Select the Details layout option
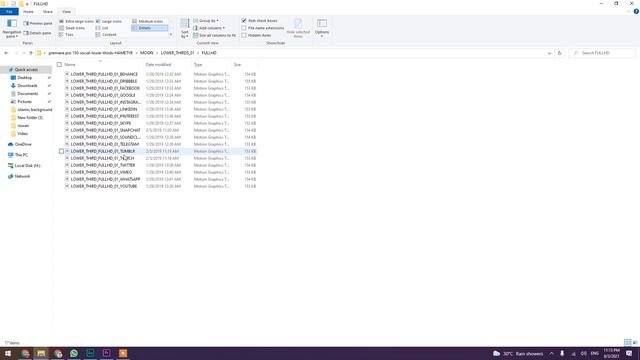Viewport: 640px width, 360px height. pos(149,28)
